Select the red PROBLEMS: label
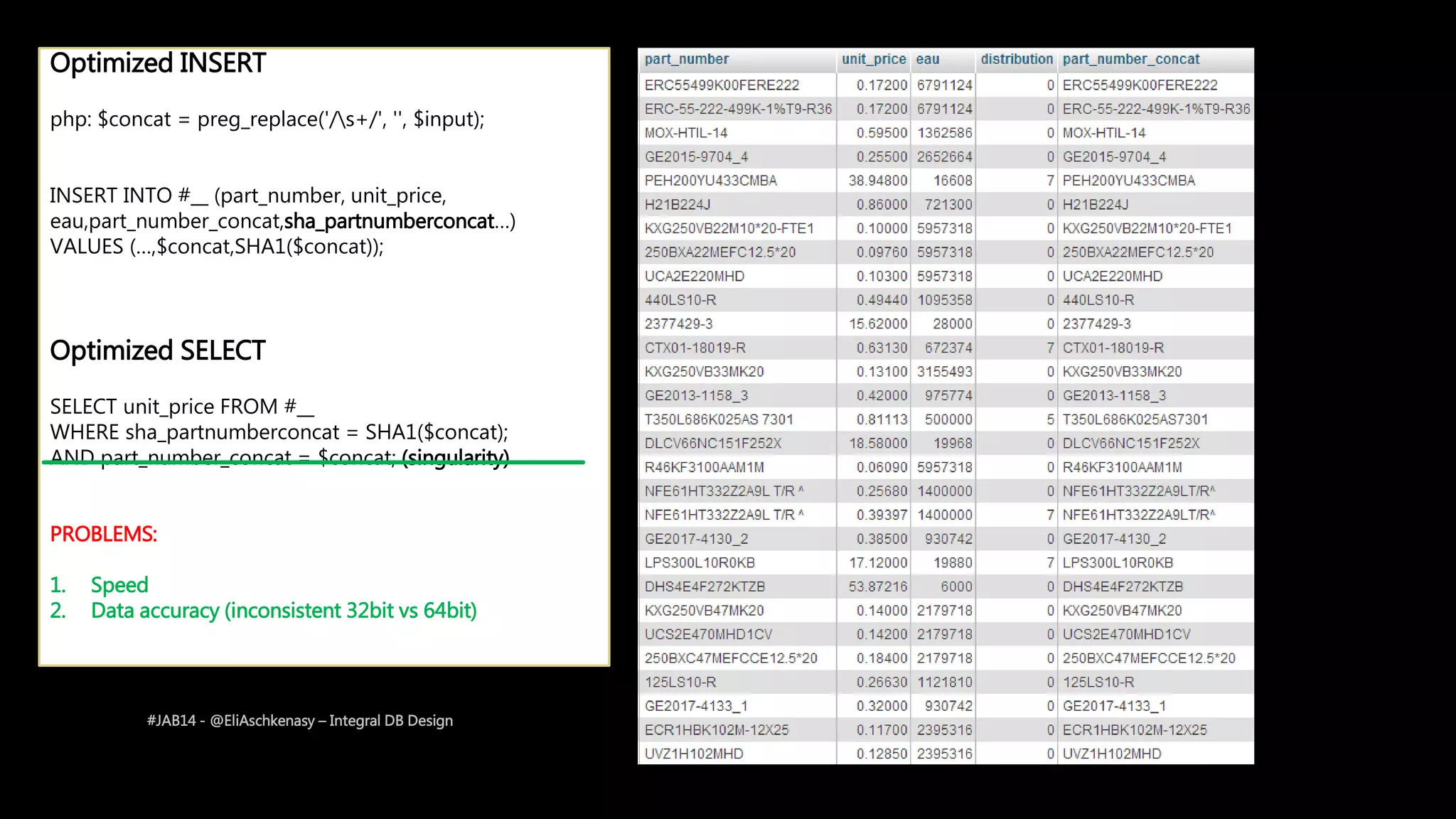 click(x=104, y=534)
